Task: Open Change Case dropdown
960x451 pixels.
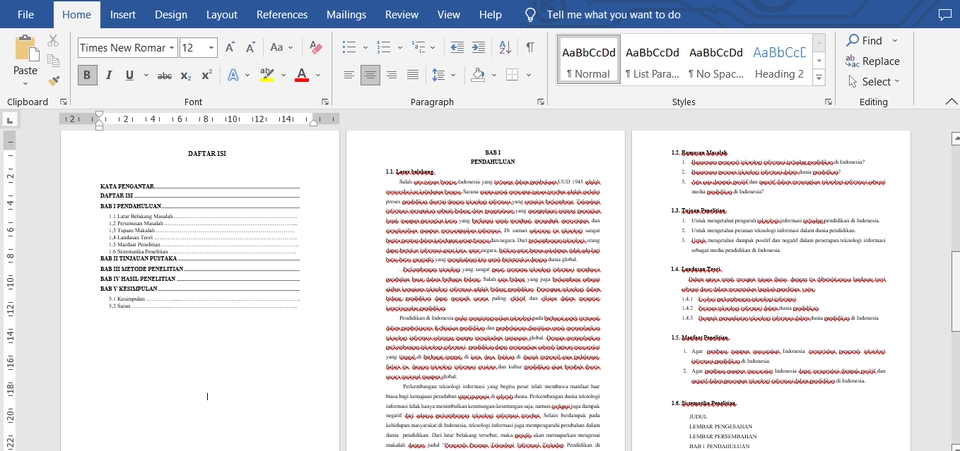Action: 282,47
